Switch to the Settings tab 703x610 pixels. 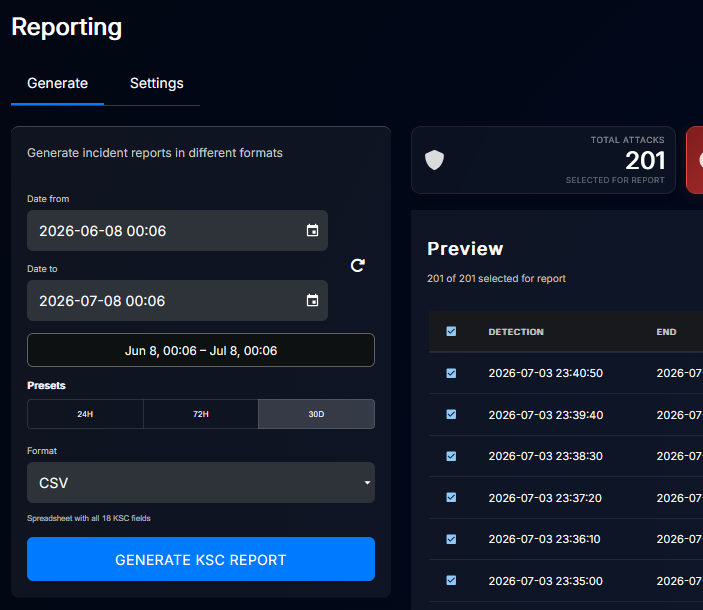click(x=156, y=83)
